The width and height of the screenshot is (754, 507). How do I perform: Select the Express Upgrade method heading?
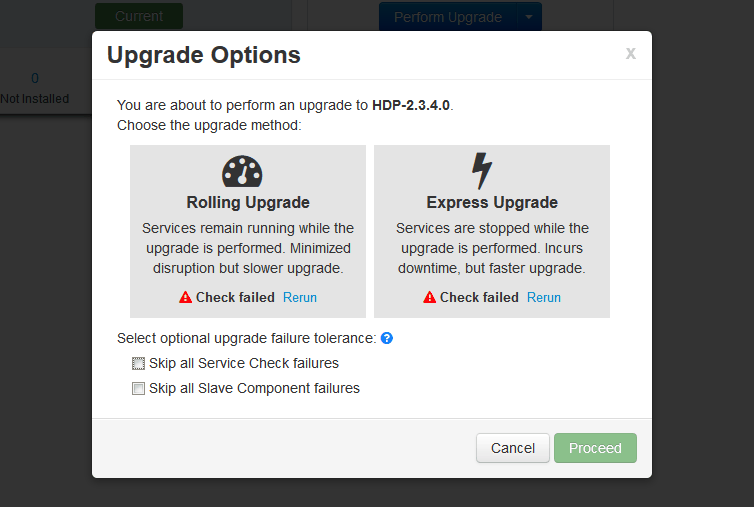point(492,202)
